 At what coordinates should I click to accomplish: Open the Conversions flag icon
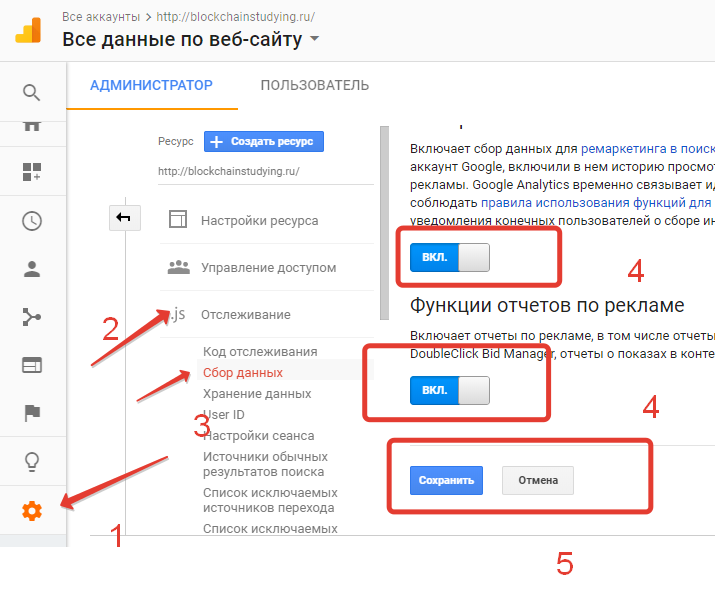32,413
